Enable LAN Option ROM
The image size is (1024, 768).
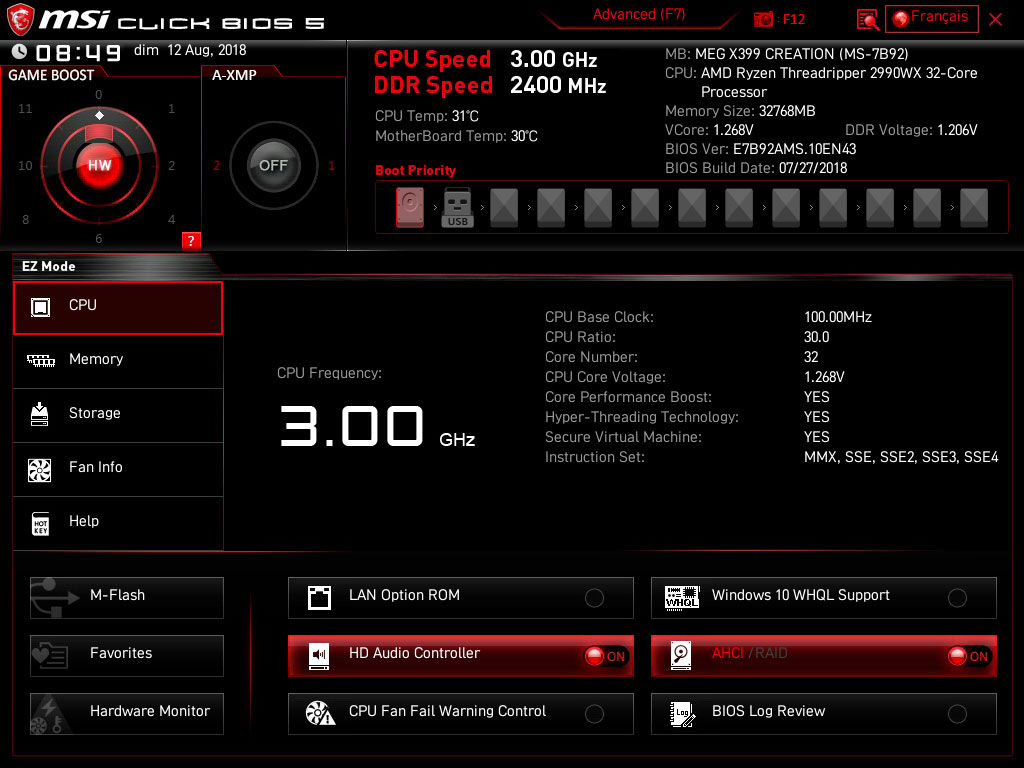[x=594, y=598]
